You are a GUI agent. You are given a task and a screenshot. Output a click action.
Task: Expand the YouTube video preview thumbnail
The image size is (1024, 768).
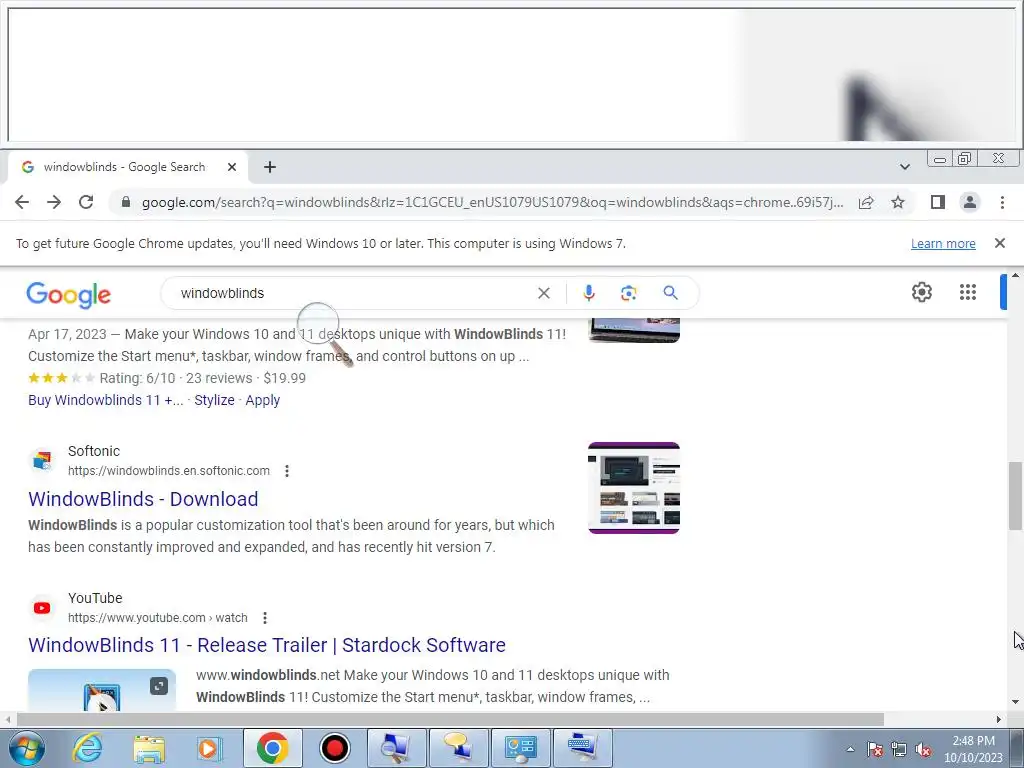coord(159,686)
